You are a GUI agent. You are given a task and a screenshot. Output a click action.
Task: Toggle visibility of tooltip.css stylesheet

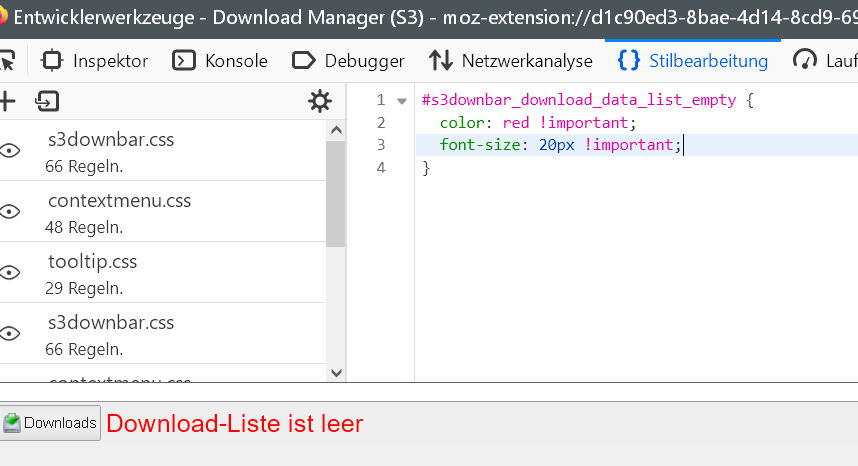click(x=10, y=273)
